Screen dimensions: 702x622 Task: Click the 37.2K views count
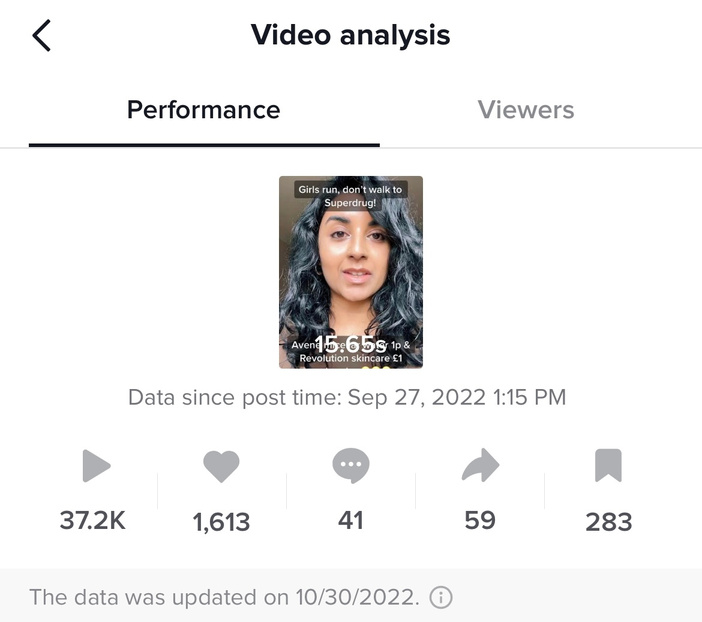pyautogui.click(x=92, y=520)
